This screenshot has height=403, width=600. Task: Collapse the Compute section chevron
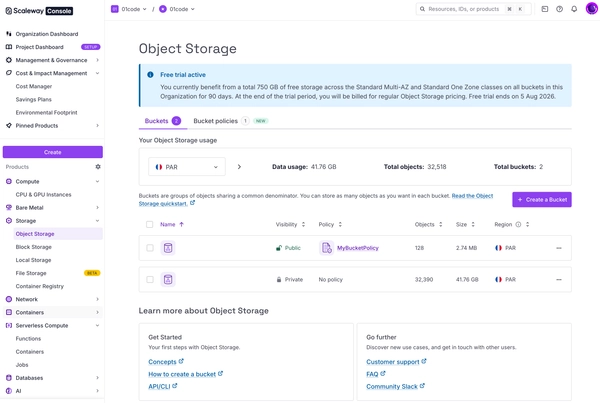coord(97,181)
